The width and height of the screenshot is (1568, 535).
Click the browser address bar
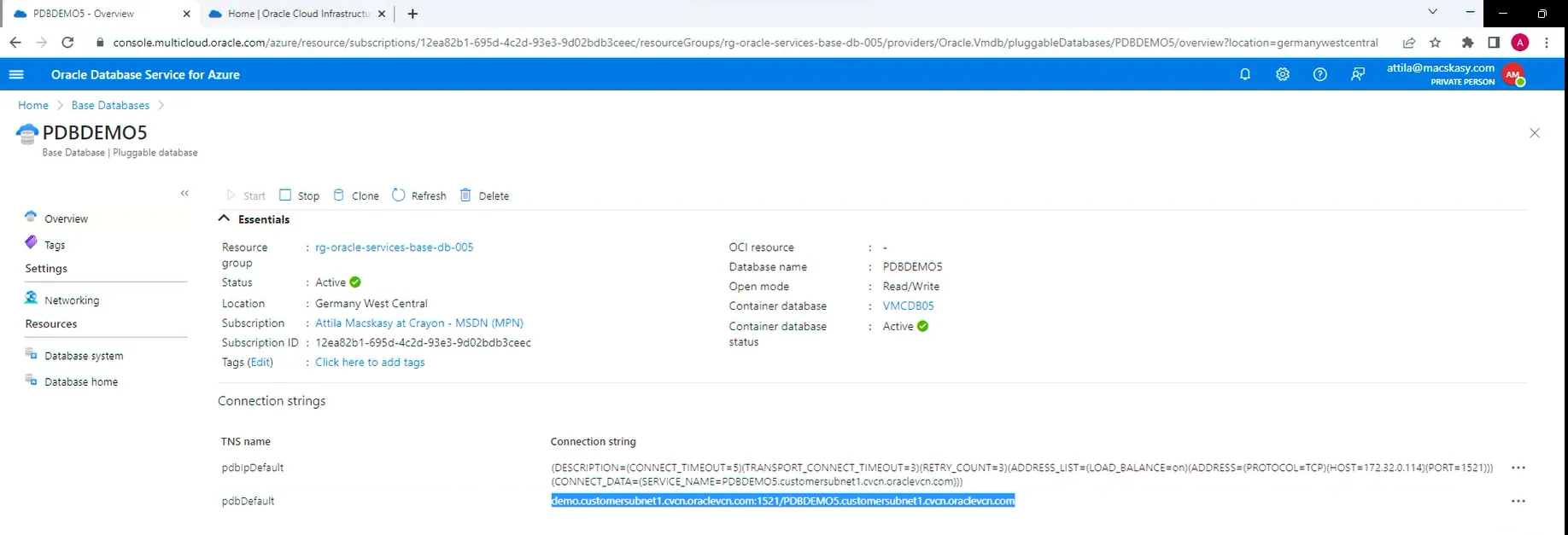tap(745, 42)
